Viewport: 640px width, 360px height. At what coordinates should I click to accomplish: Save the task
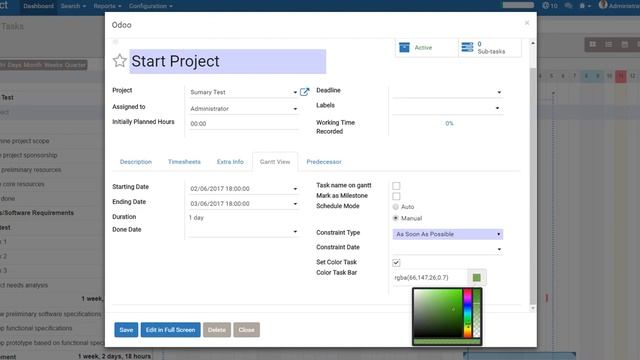[126, 330]
